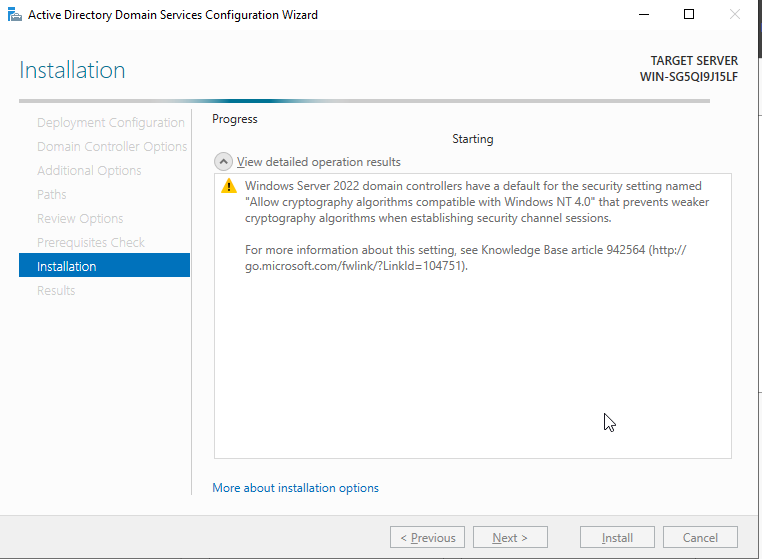Select Deployment Configuration in sidebar
Image resolution: width=762 pixels, height=559 pixels.
pos(111,122)
